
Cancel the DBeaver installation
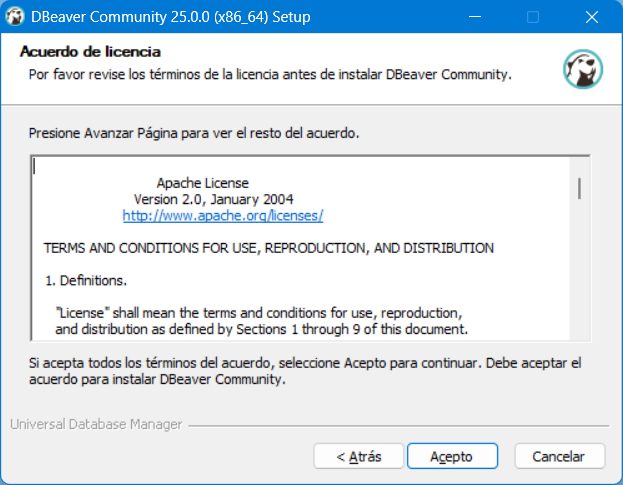(x=559, y=456)
